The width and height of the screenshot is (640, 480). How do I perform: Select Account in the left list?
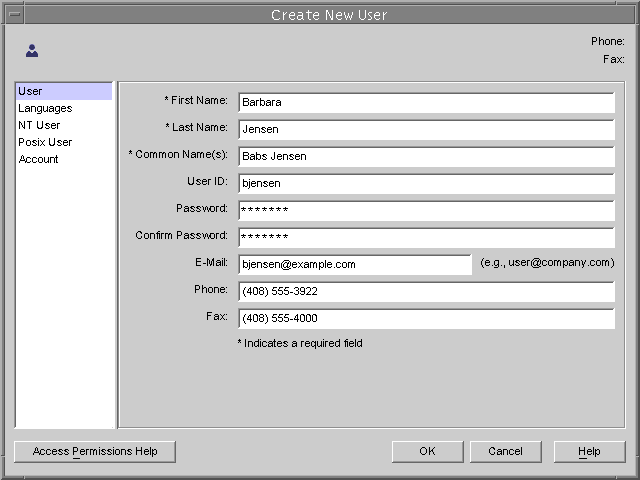pyautogui.click(x=64, y=159)
